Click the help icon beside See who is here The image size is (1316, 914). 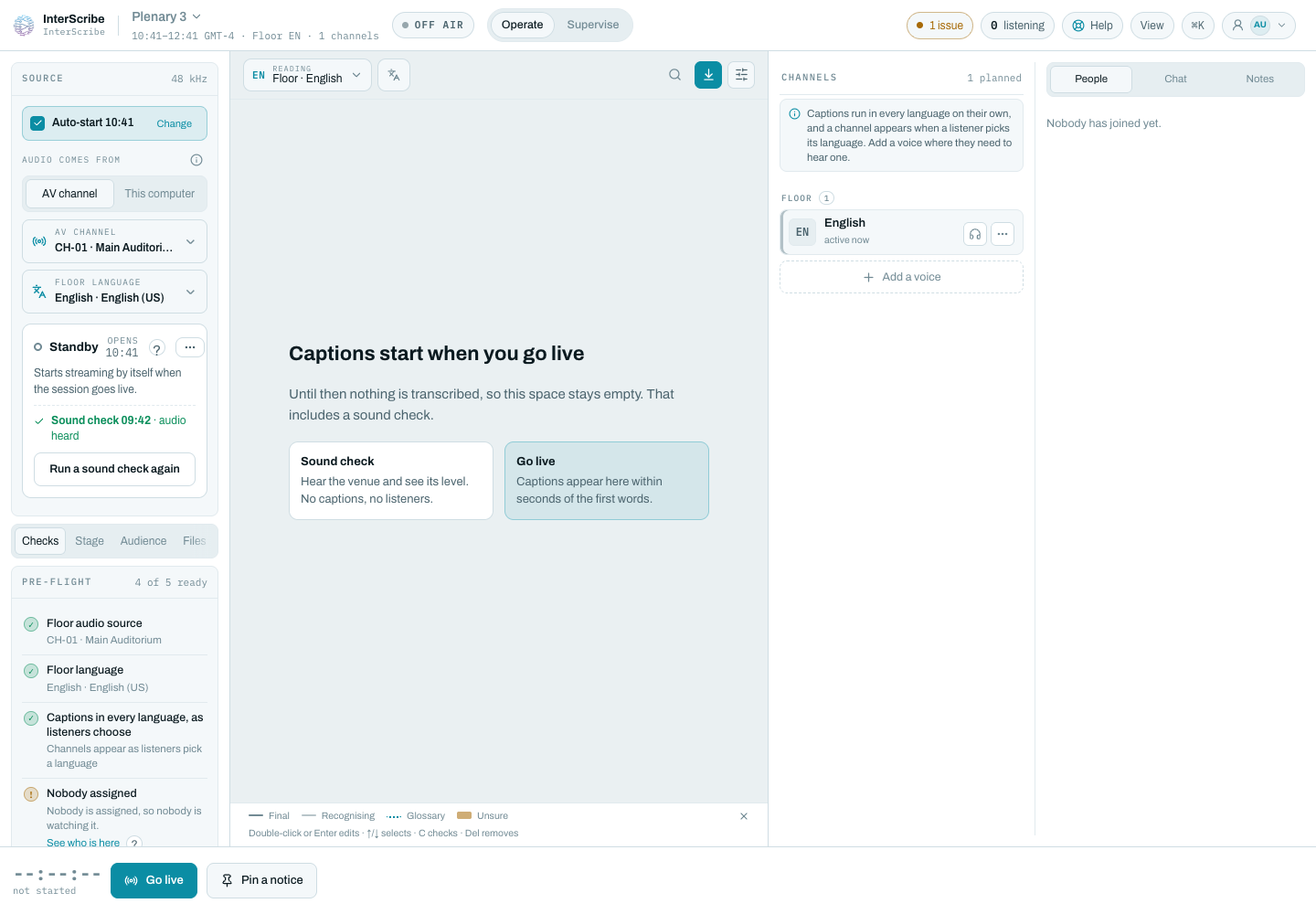134,843
